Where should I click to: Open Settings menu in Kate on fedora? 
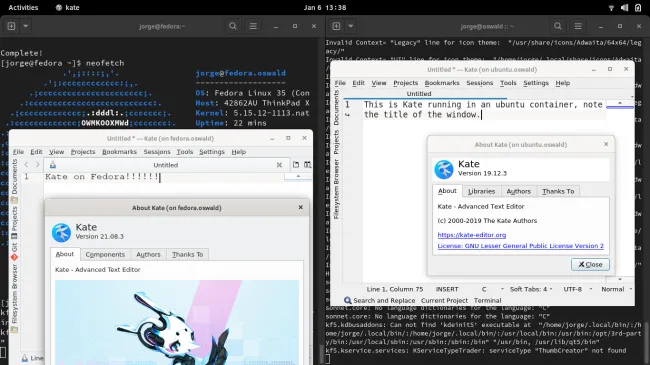pos(212,152)
